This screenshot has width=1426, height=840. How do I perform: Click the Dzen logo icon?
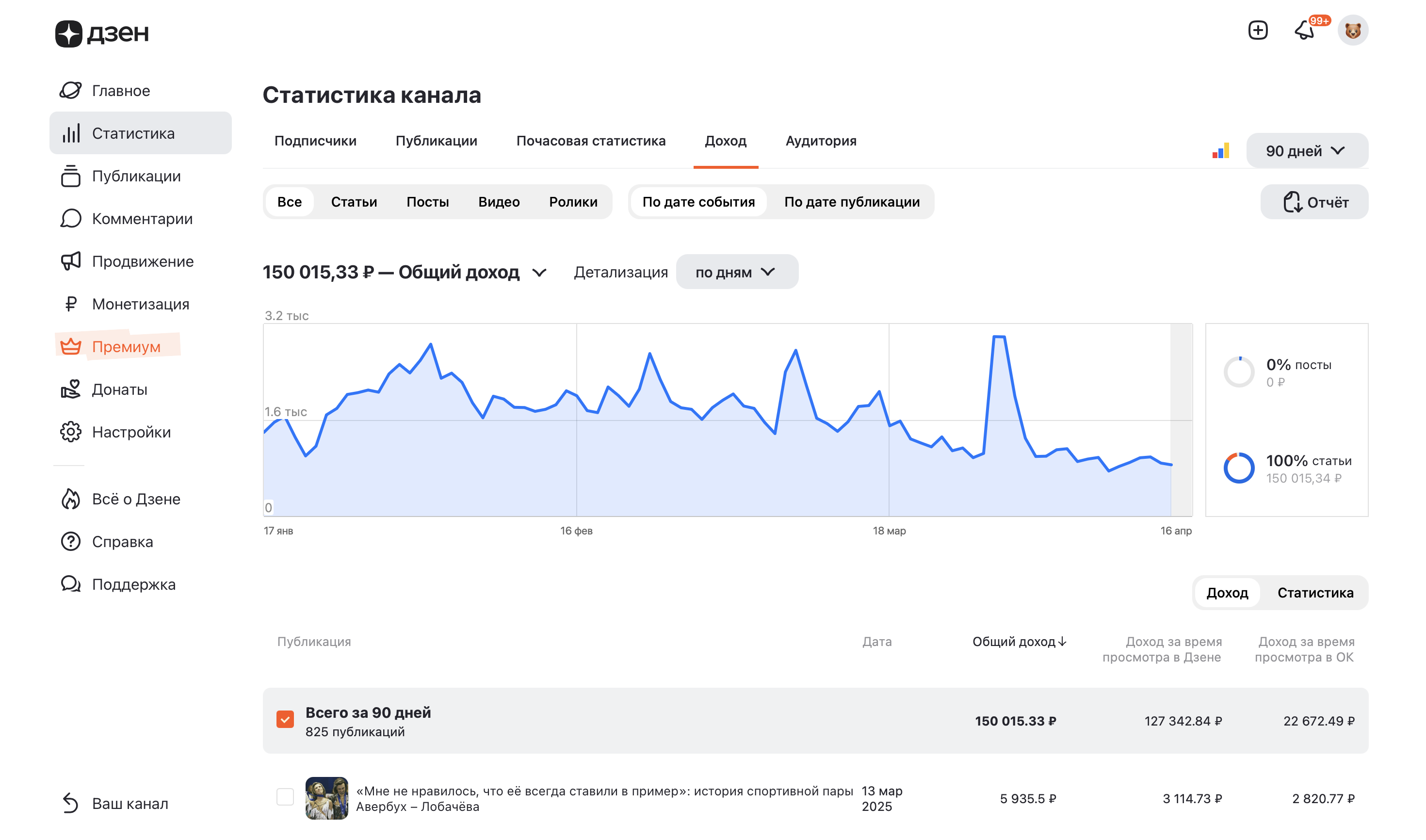pos(68,33)
